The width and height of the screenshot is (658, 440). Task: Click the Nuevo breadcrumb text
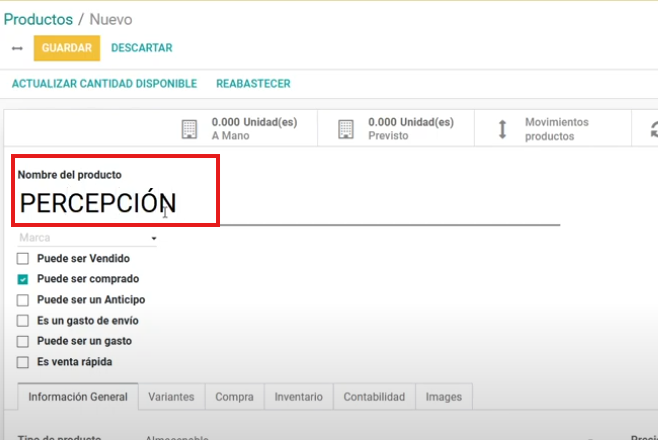coord(111,19)
